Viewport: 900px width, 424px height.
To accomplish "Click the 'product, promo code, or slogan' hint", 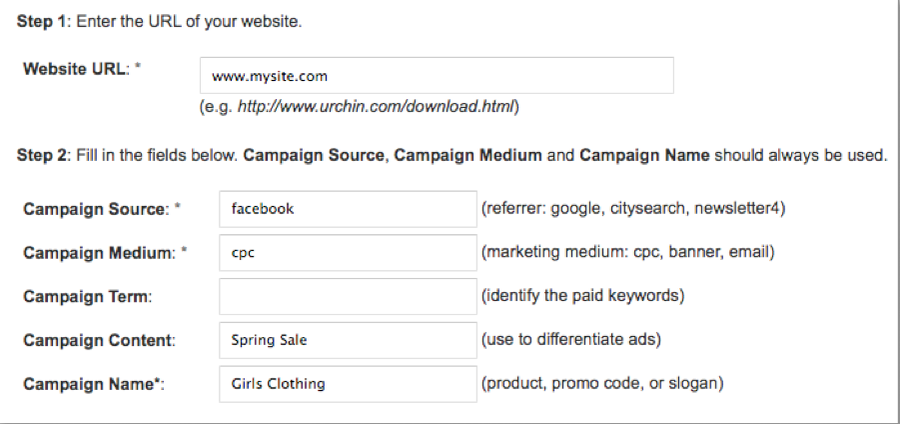I will (602, 383).
